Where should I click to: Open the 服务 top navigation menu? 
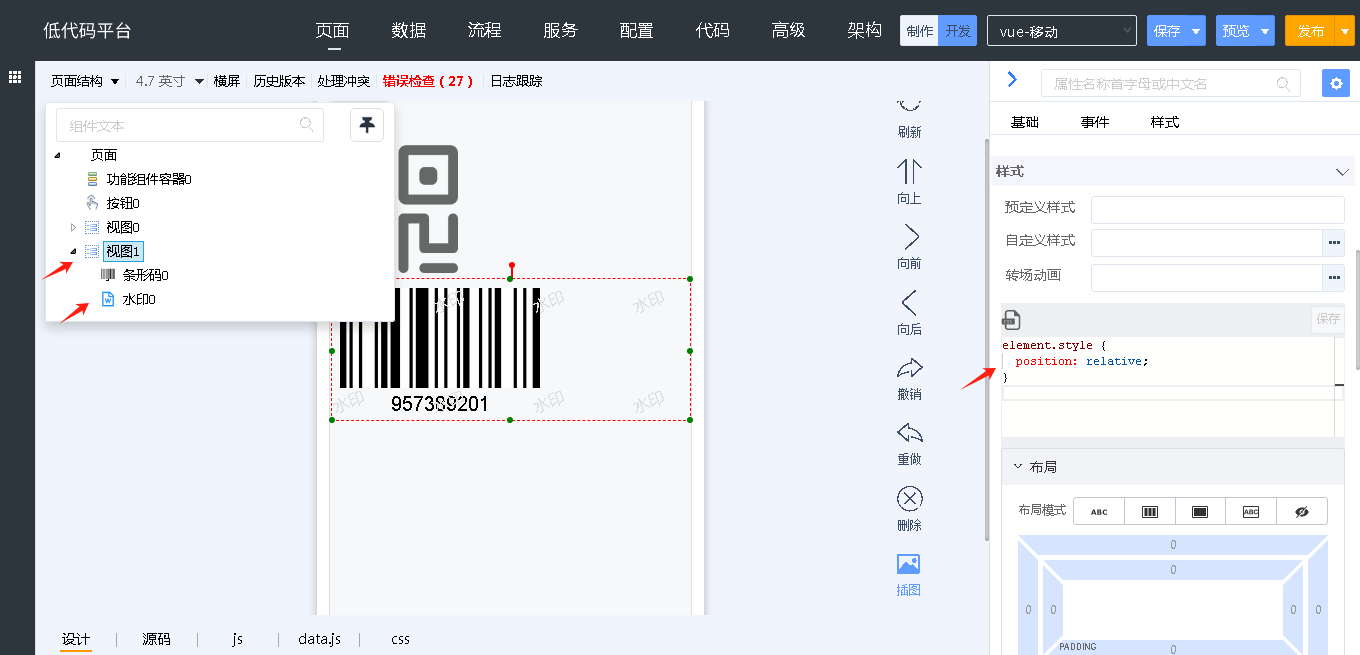point(561,30)
